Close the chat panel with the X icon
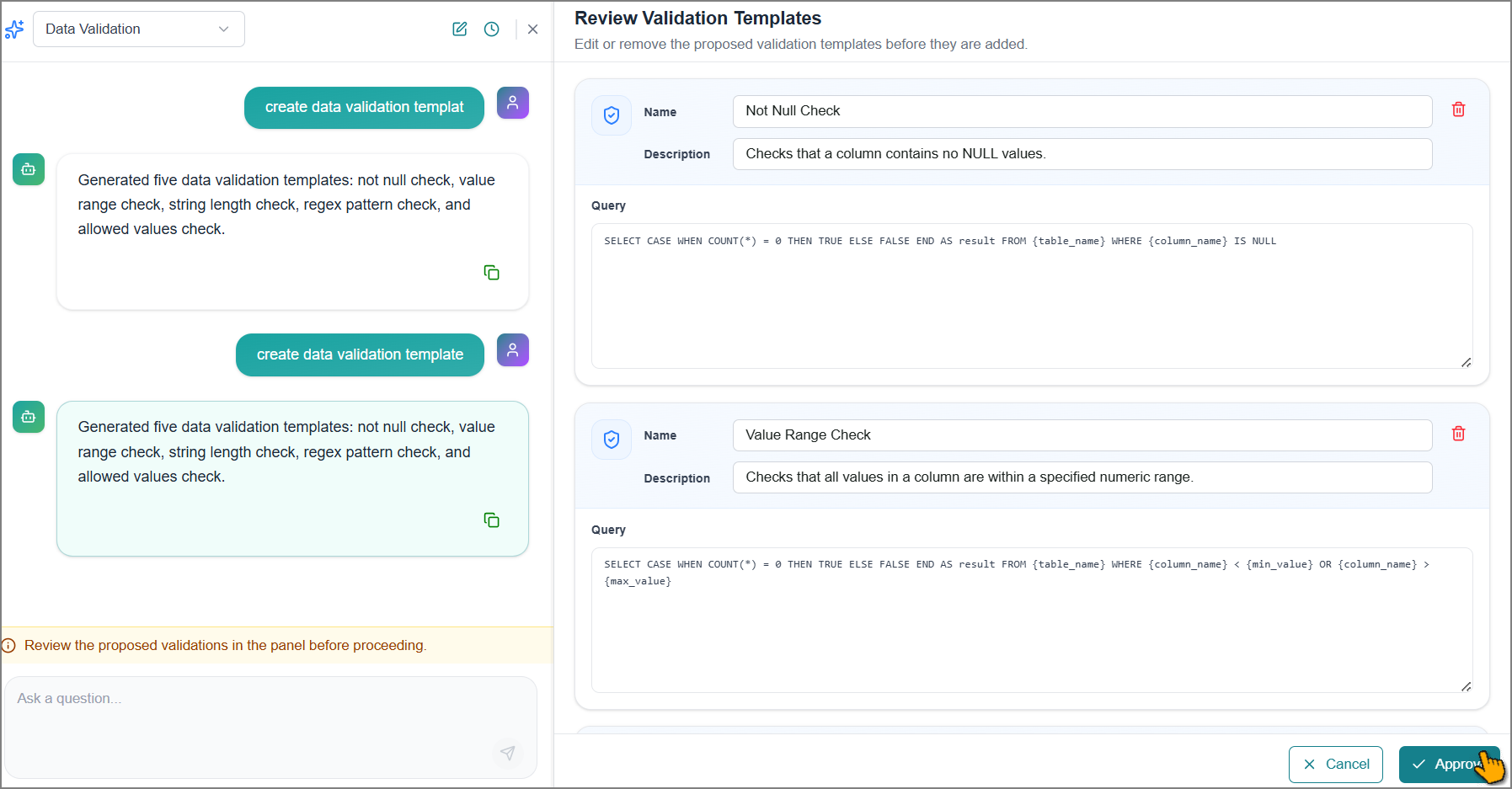Image resolution: width=1512 pixels, height=789 pixels. (533, 29)
